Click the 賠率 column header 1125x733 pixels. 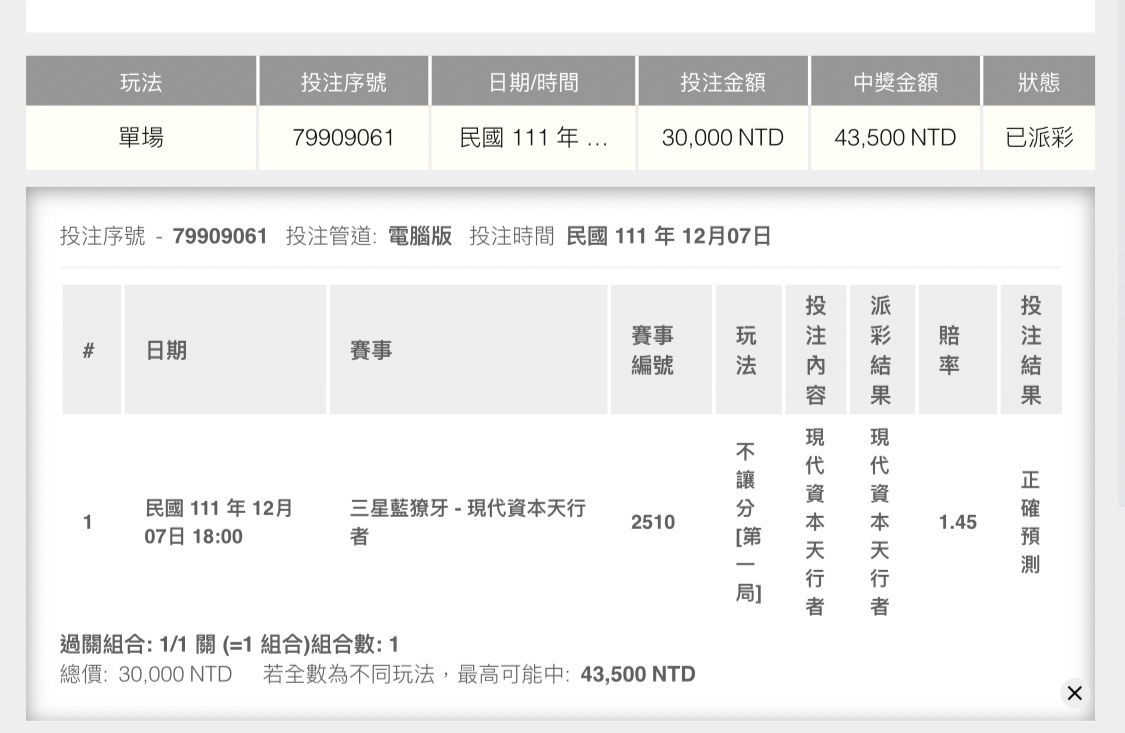(x=957, y=349)
